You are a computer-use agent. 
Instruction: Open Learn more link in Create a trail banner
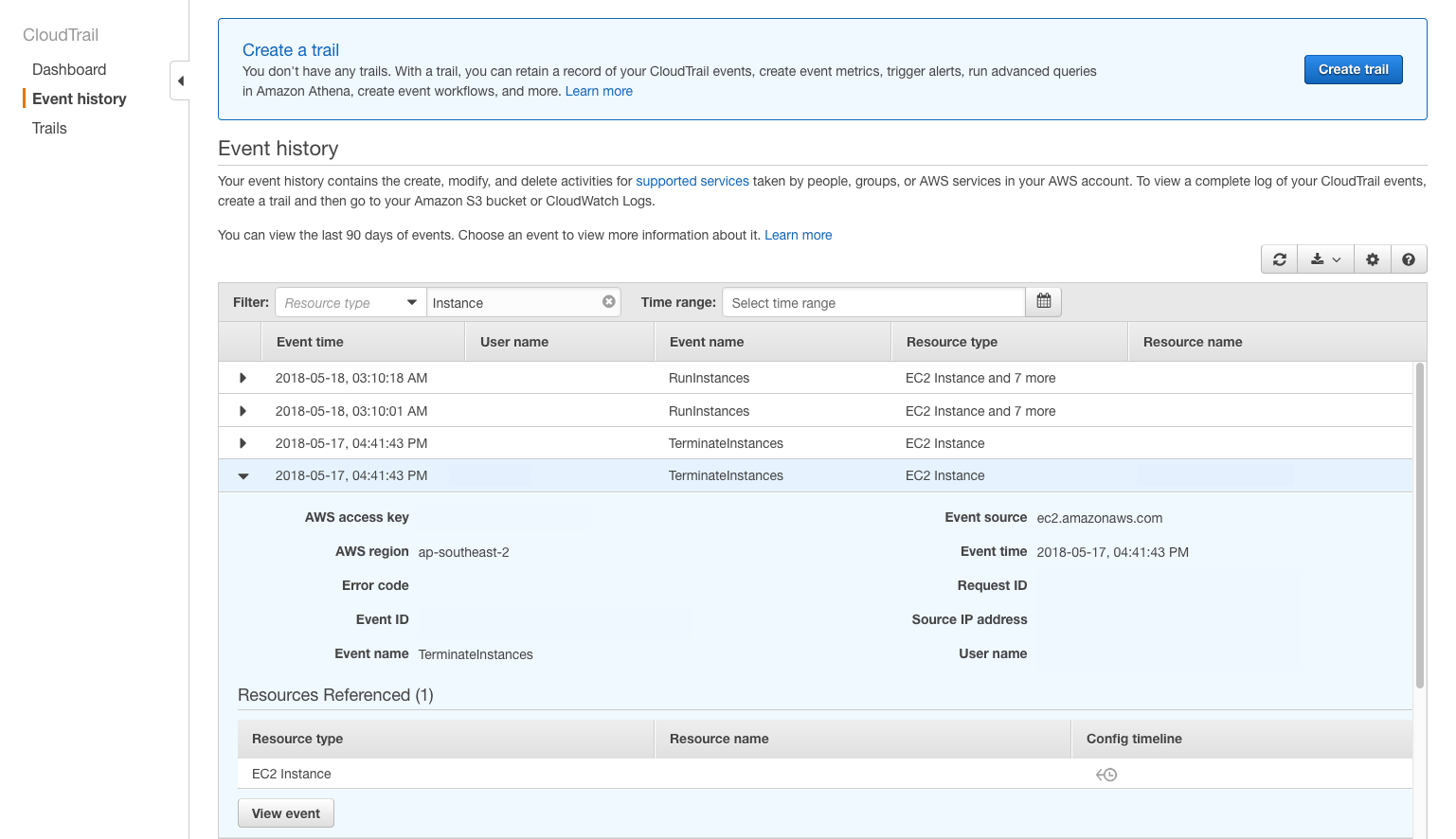pos(599,91)
